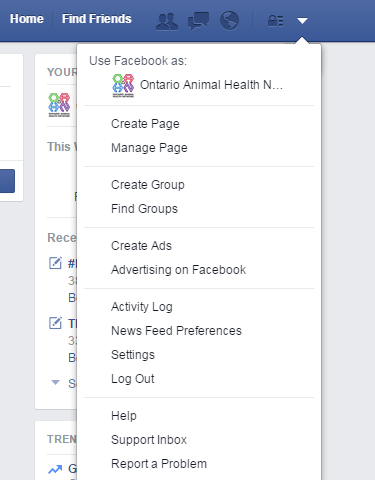Open the Messages chat bubbles icon
The width and height of the screenshot is (375, 480).
click(x=199, y=21)
